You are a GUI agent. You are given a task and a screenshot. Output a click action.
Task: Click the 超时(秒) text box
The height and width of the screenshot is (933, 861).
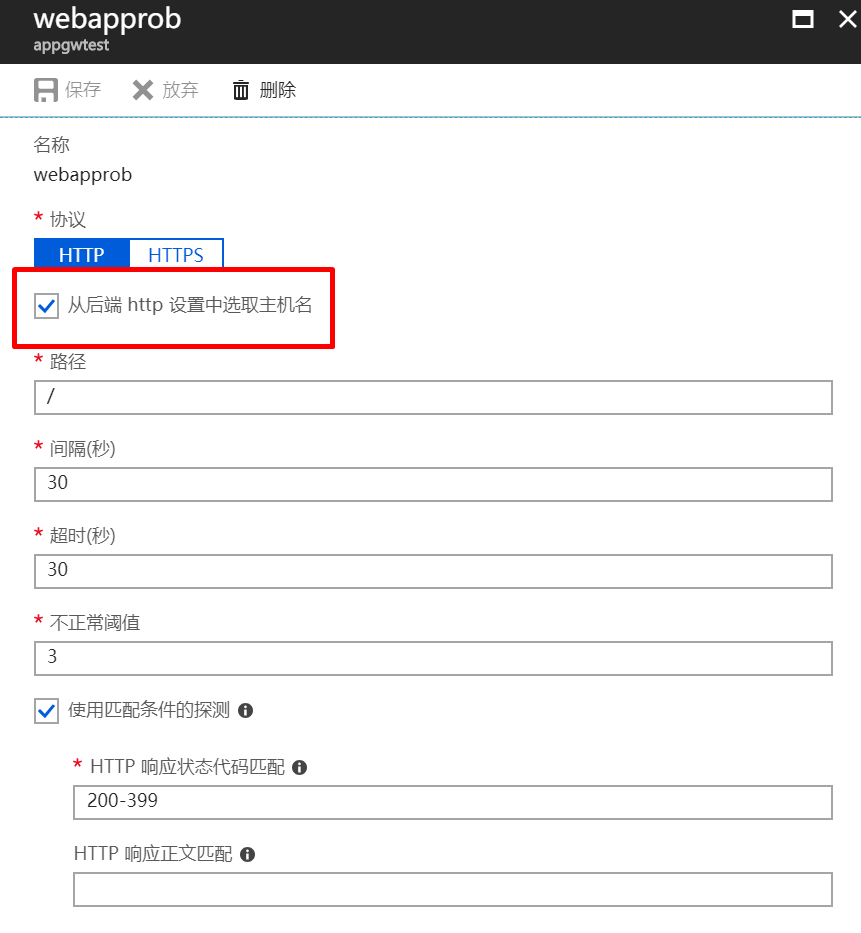432,571
